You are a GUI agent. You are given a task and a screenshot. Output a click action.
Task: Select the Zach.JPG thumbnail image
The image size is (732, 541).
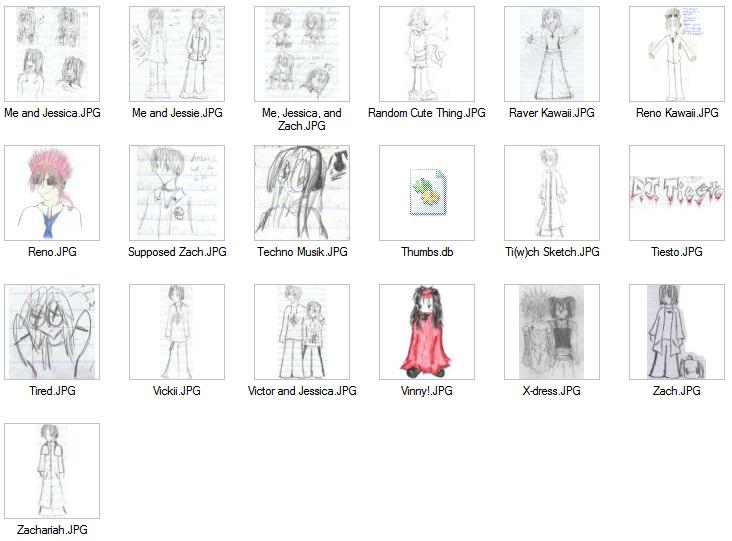click(x=677, y=332)
